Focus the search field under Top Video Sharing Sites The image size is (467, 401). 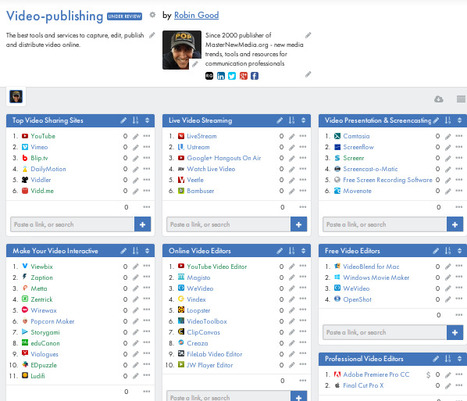click(72, 224)
